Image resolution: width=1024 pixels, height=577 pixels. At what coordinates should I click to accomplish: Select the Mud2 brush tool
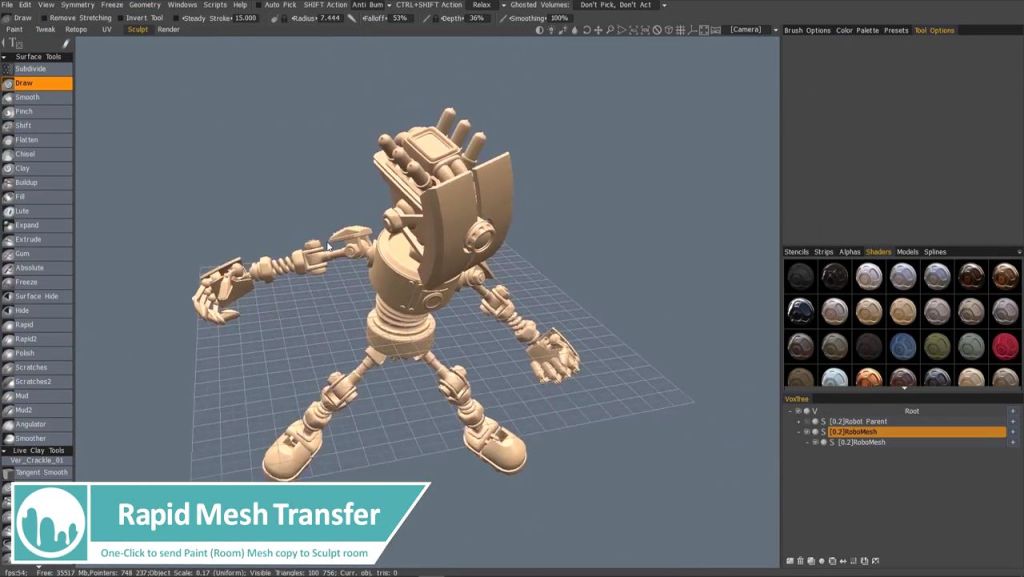click(x=37, y=410)
